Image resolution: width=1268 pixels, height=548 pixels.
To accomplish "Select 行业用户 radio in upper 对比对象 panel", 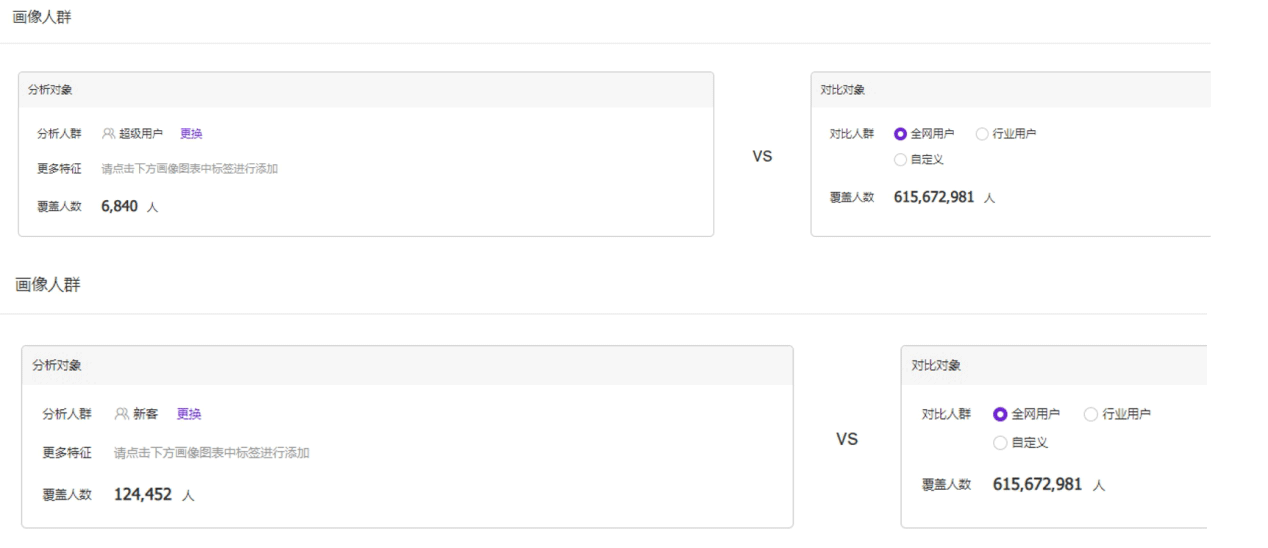I will click(x=981, y=134).
